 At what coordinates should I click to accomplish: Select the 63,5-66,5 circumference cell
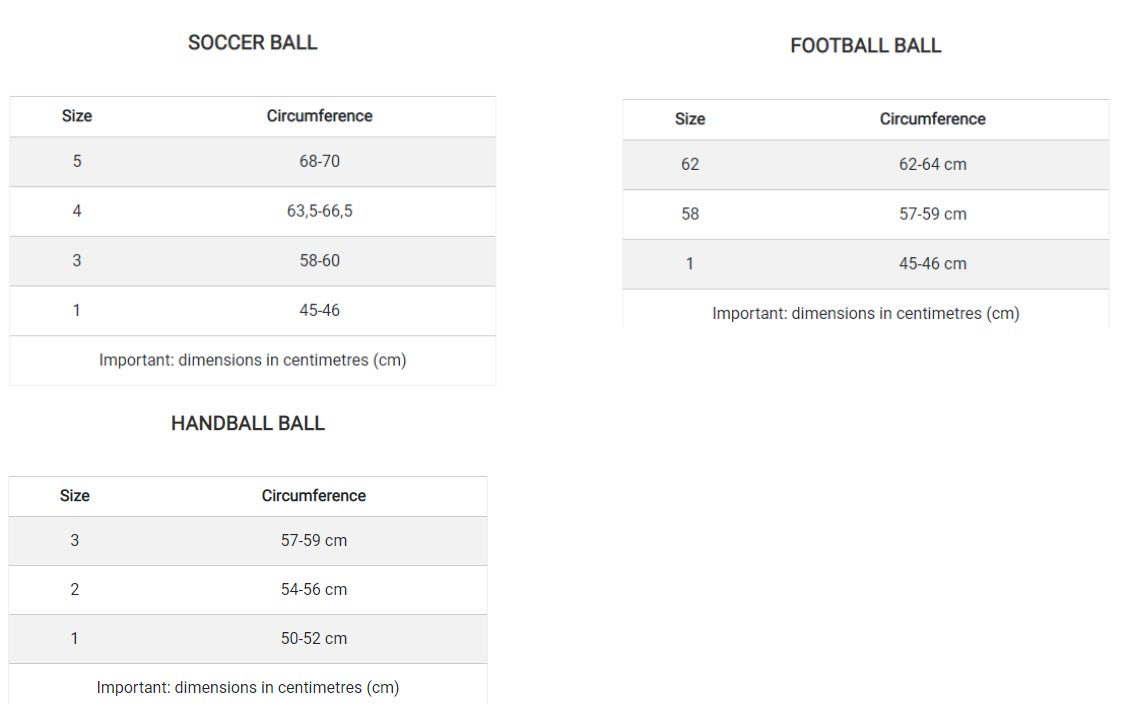coord(319,211)
